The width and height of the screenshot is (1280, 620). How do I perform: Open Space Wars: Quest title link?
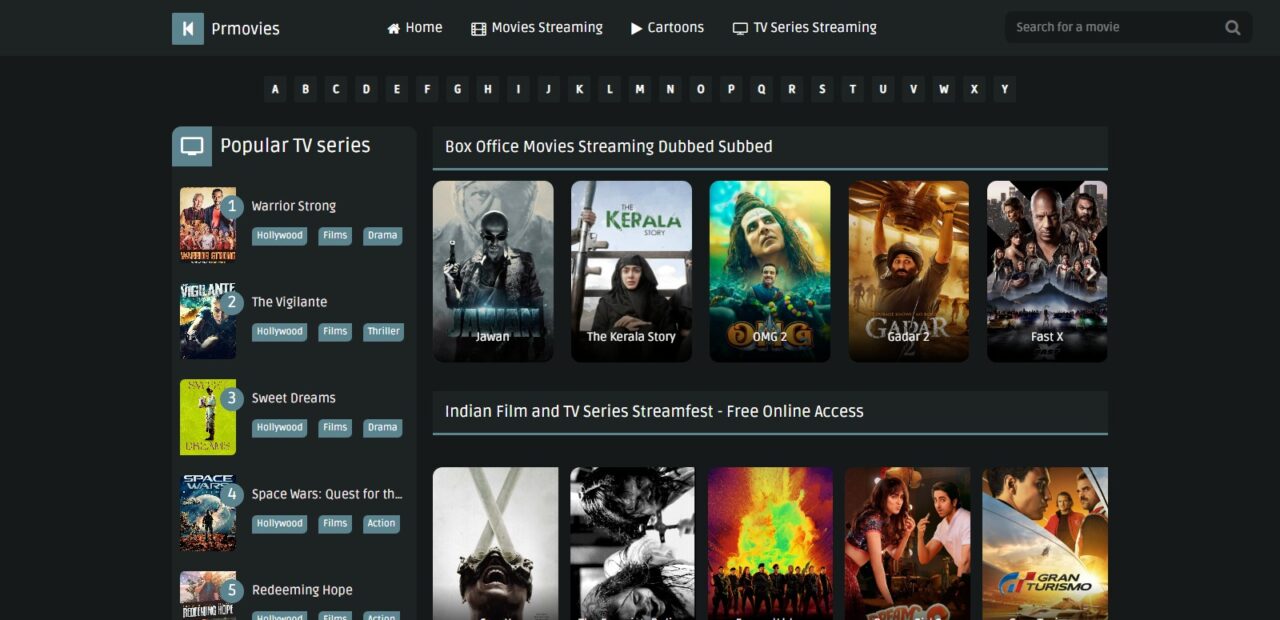[x=327, y=494]
